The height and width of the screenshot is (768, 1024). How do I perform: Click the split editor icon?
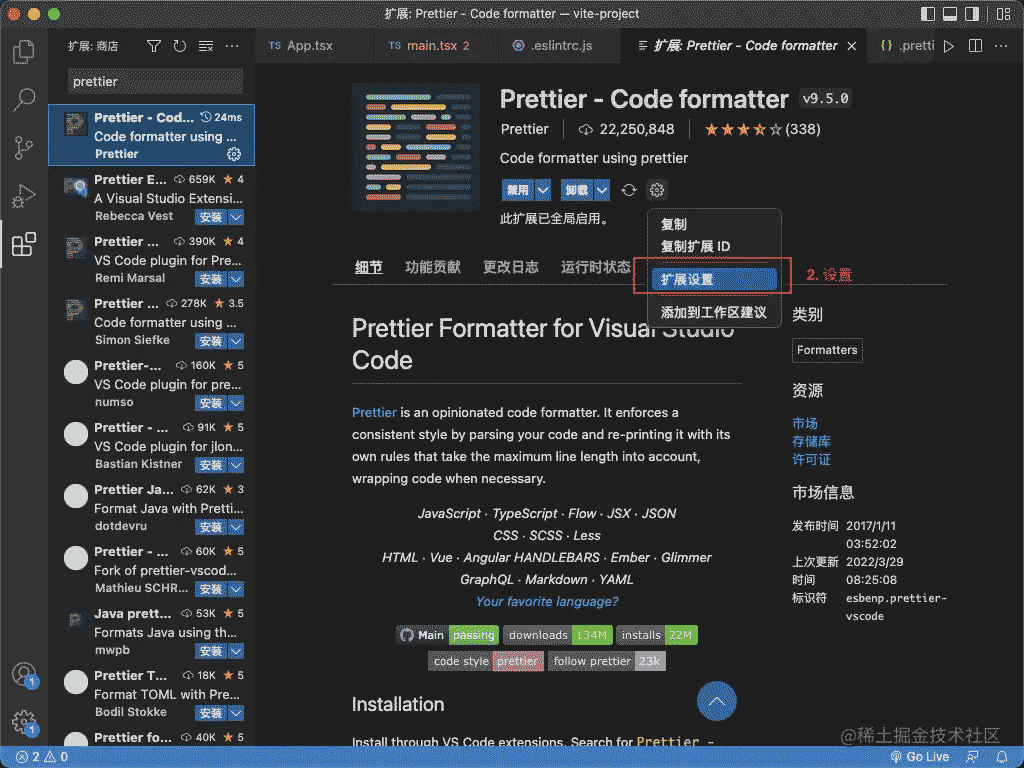[x=975, y=46]
